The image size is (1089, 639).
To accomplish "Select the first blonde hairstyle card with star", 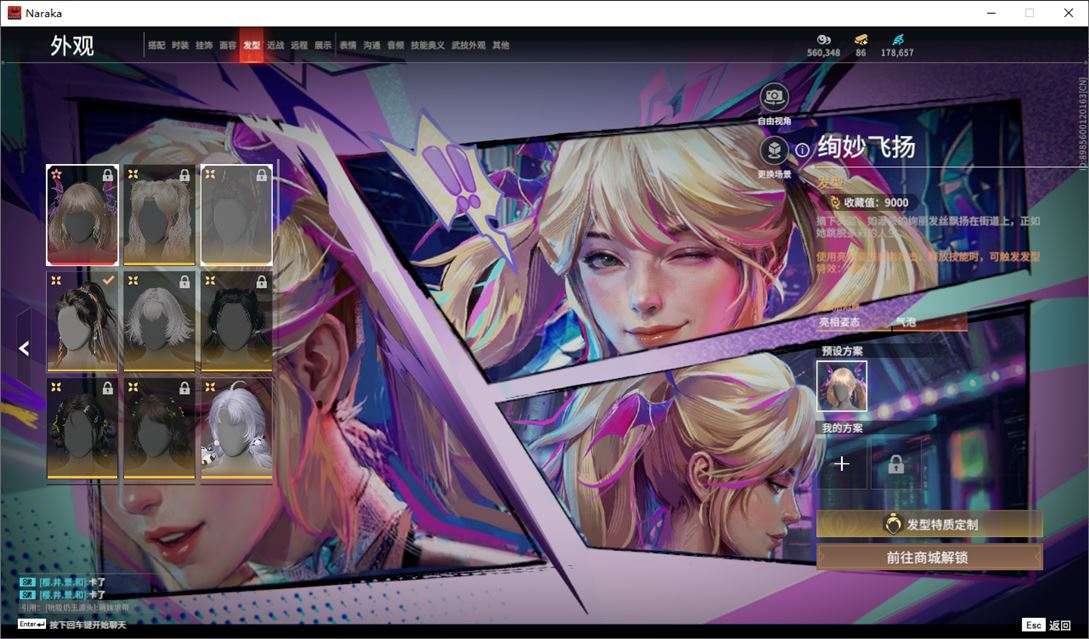I will 82,215.
